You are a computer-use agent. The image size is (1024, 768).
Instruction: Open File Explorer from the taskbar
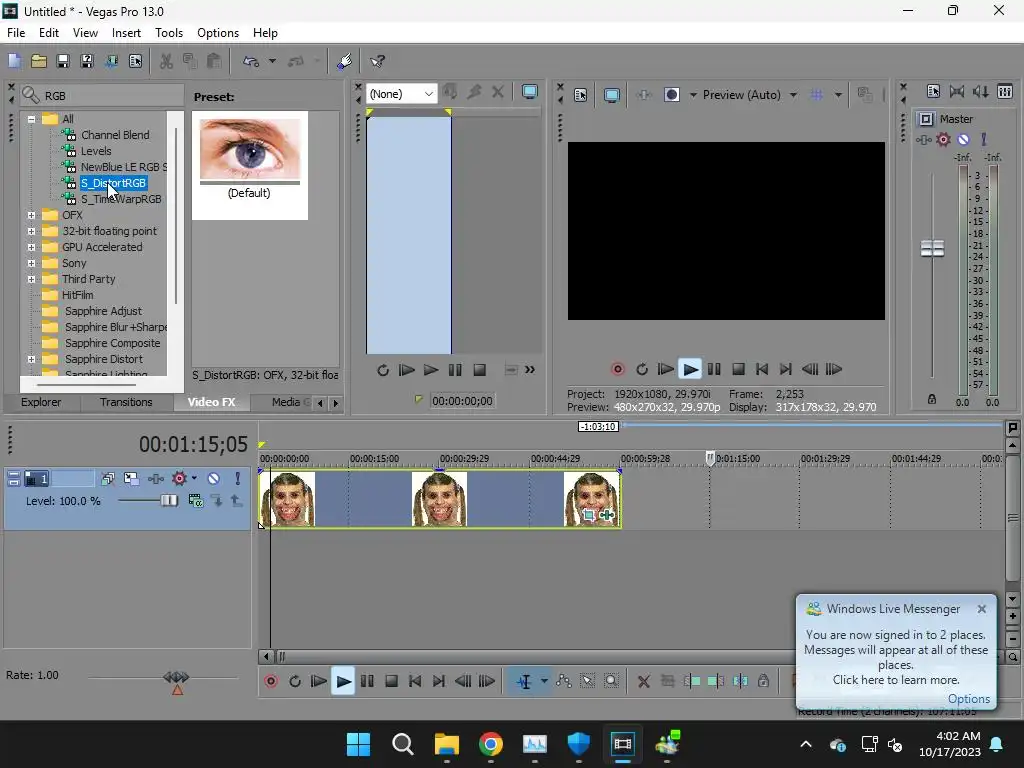click(447, 744)
